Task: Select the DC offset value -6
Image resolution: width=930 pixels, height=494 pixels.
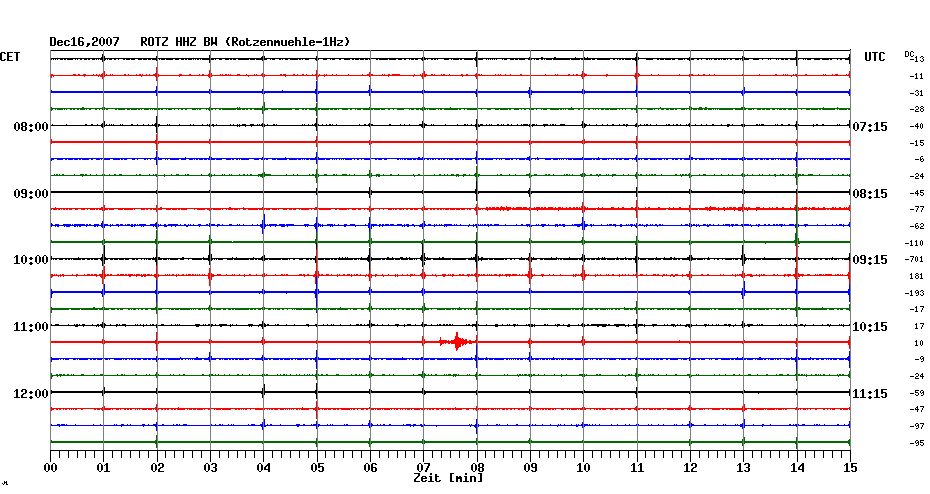Action: click(919, 160)
